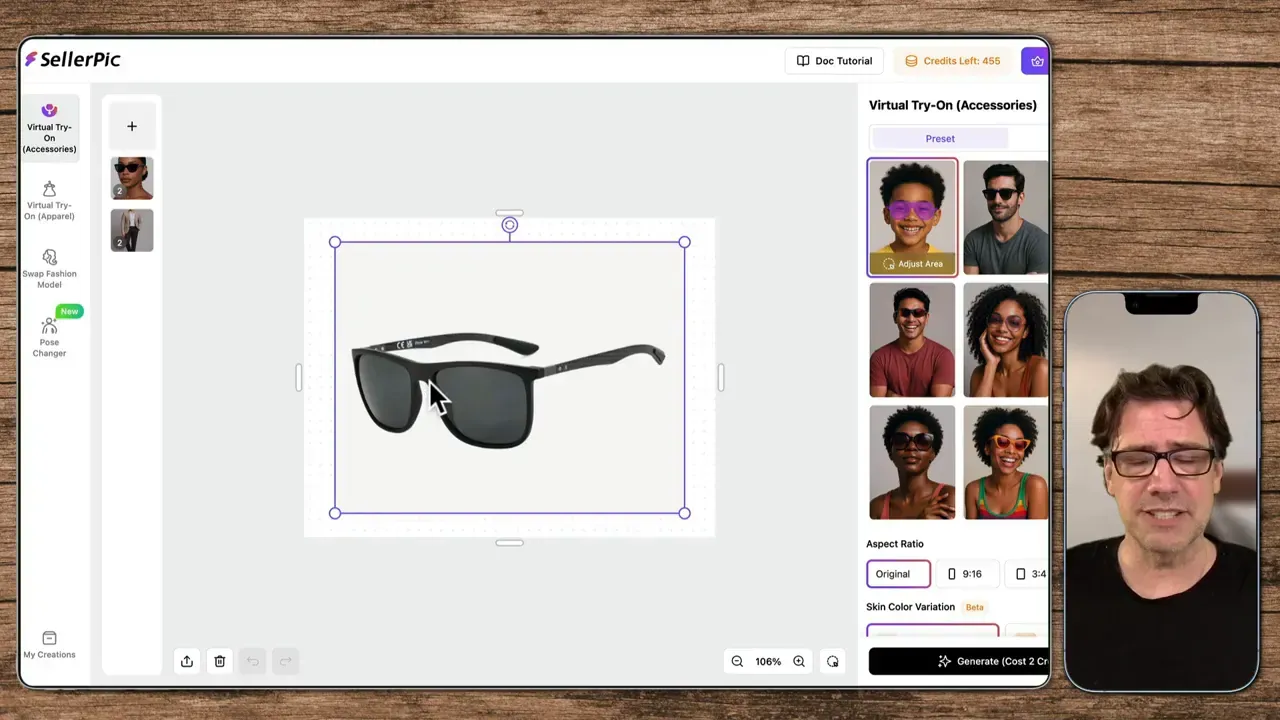The height and width of the screenshot is (720, 1280).
Task: Open Virtual Try-On (Apparel) tool
Action: pyautogui.click(x=49, y=200)
